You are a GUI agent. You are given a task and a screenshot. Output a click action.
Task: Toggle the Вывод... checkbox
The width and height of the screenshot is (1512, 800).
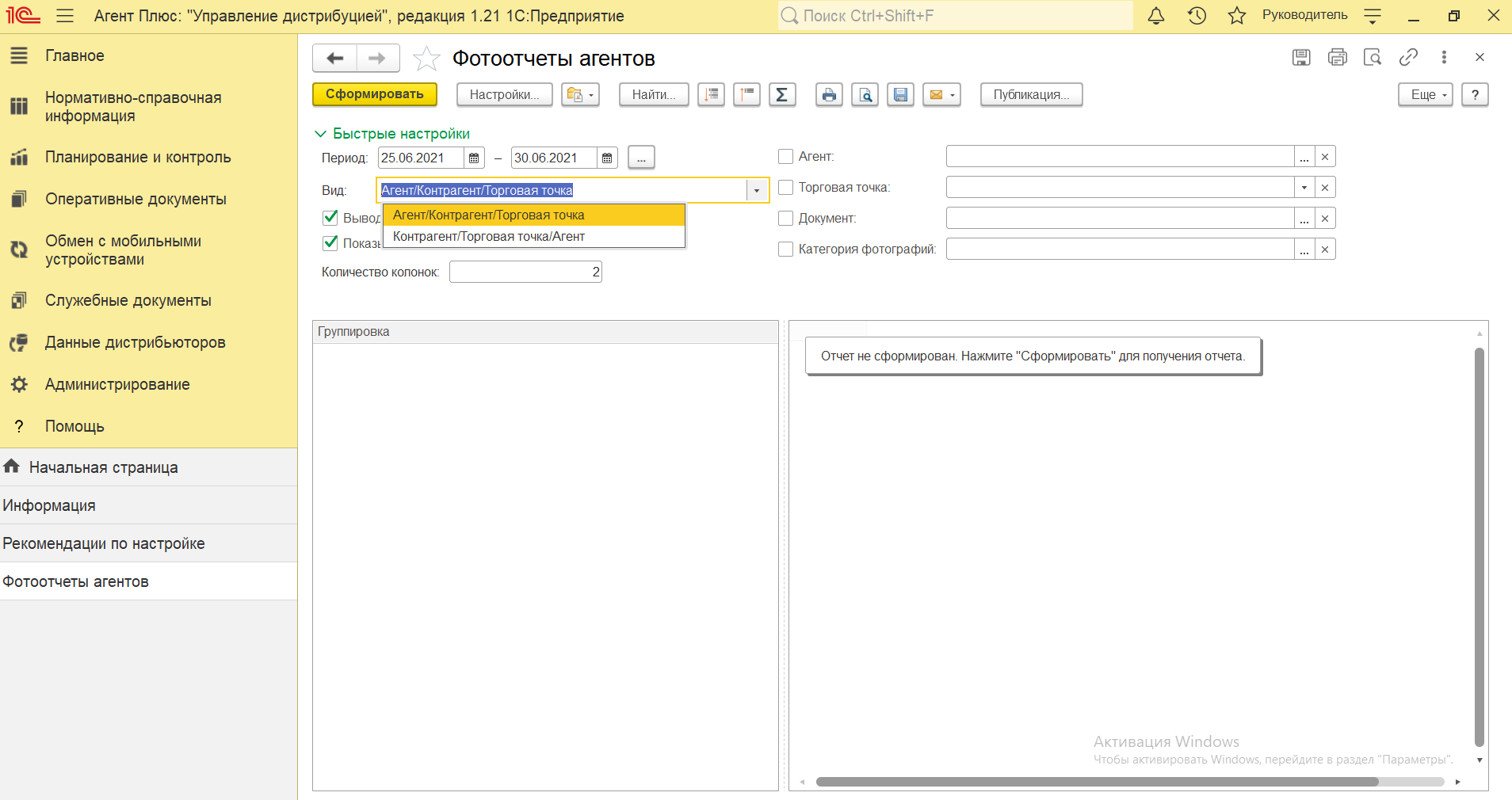pos(330,217)
